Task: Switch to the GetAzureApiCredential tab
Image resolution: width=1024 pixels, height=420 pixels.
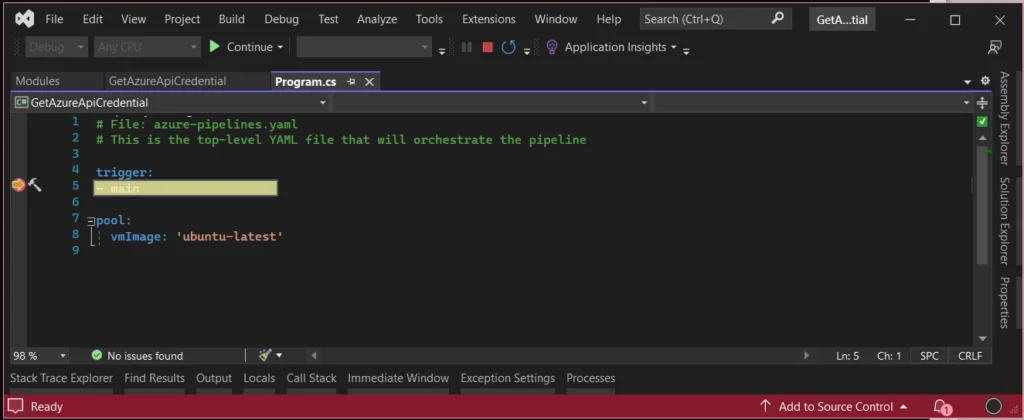Action: point(167,81)
